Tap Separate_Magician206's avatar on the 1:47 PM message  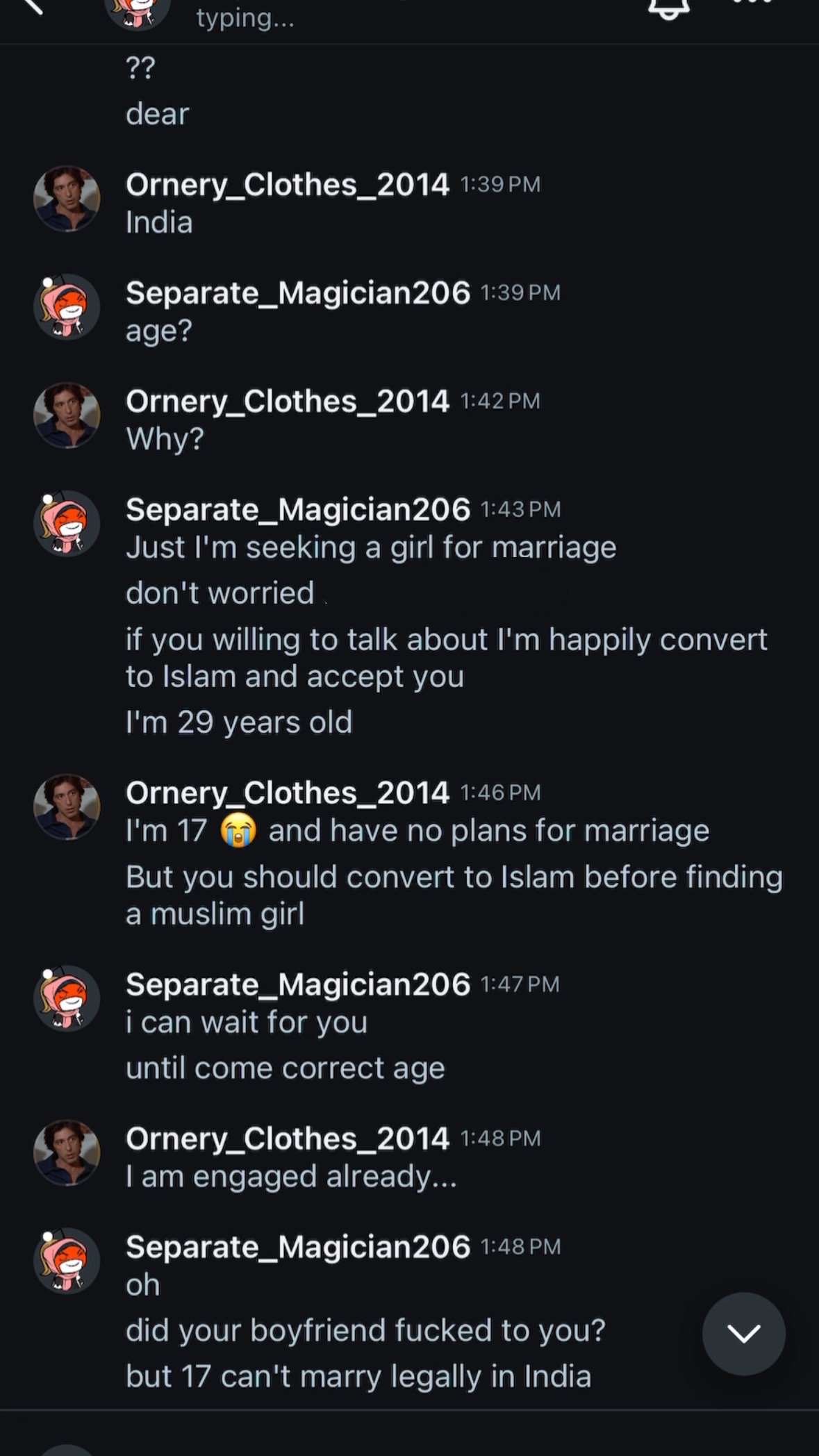tap(67, 998)
